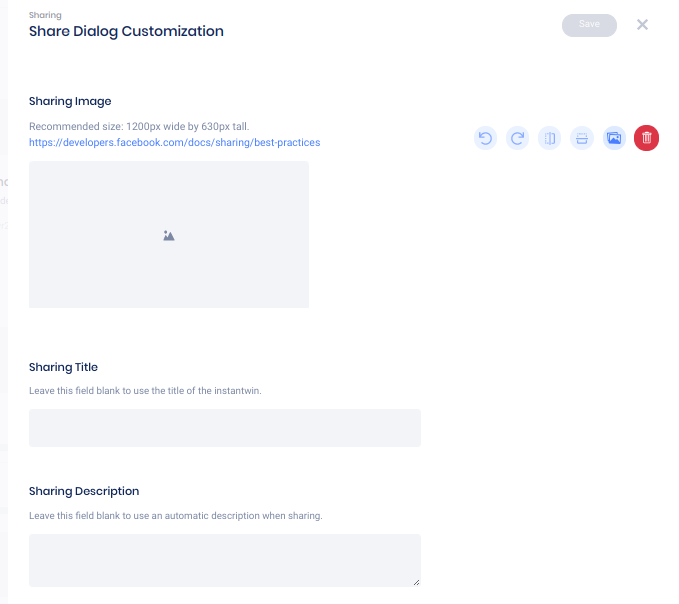Click the recommended size hint text
Image resolution: width=679 pixels, height=604 pixels.
tap(139, 126)
